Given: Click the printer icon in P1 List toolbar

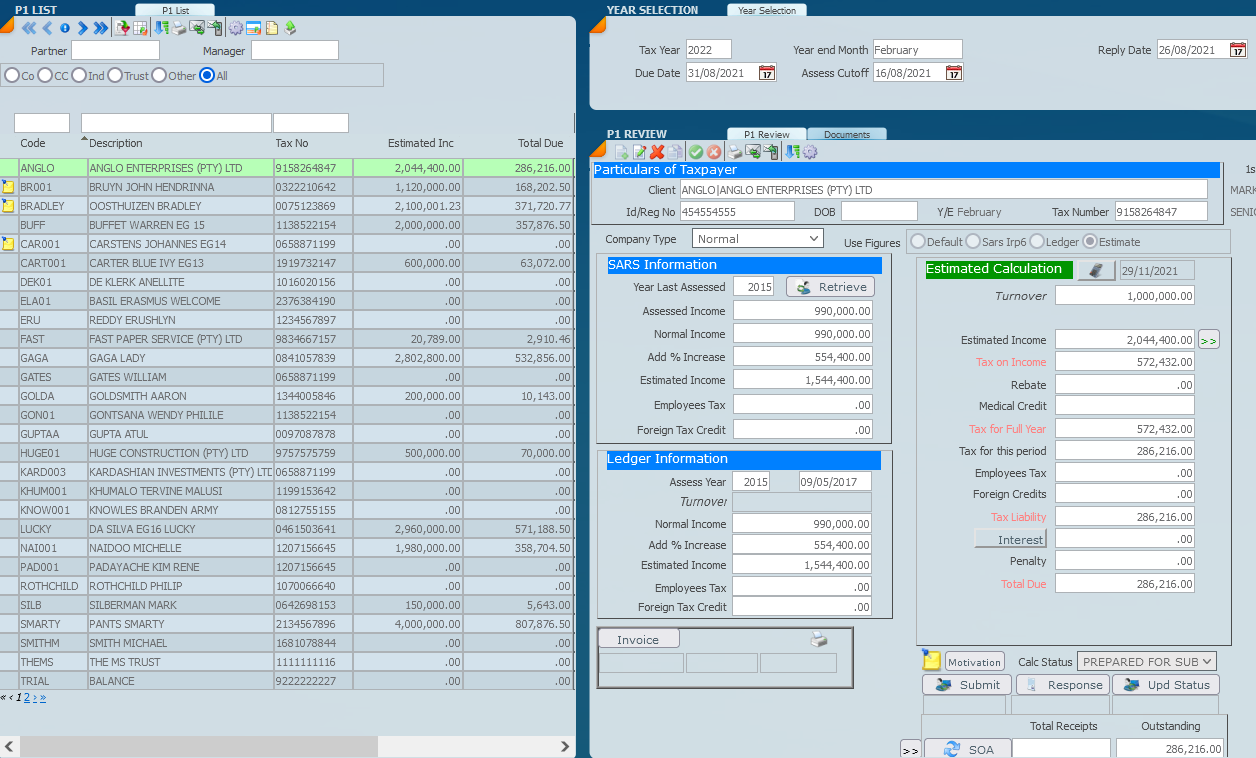Looking at the screenshot, I should click(x=179, y=28).
